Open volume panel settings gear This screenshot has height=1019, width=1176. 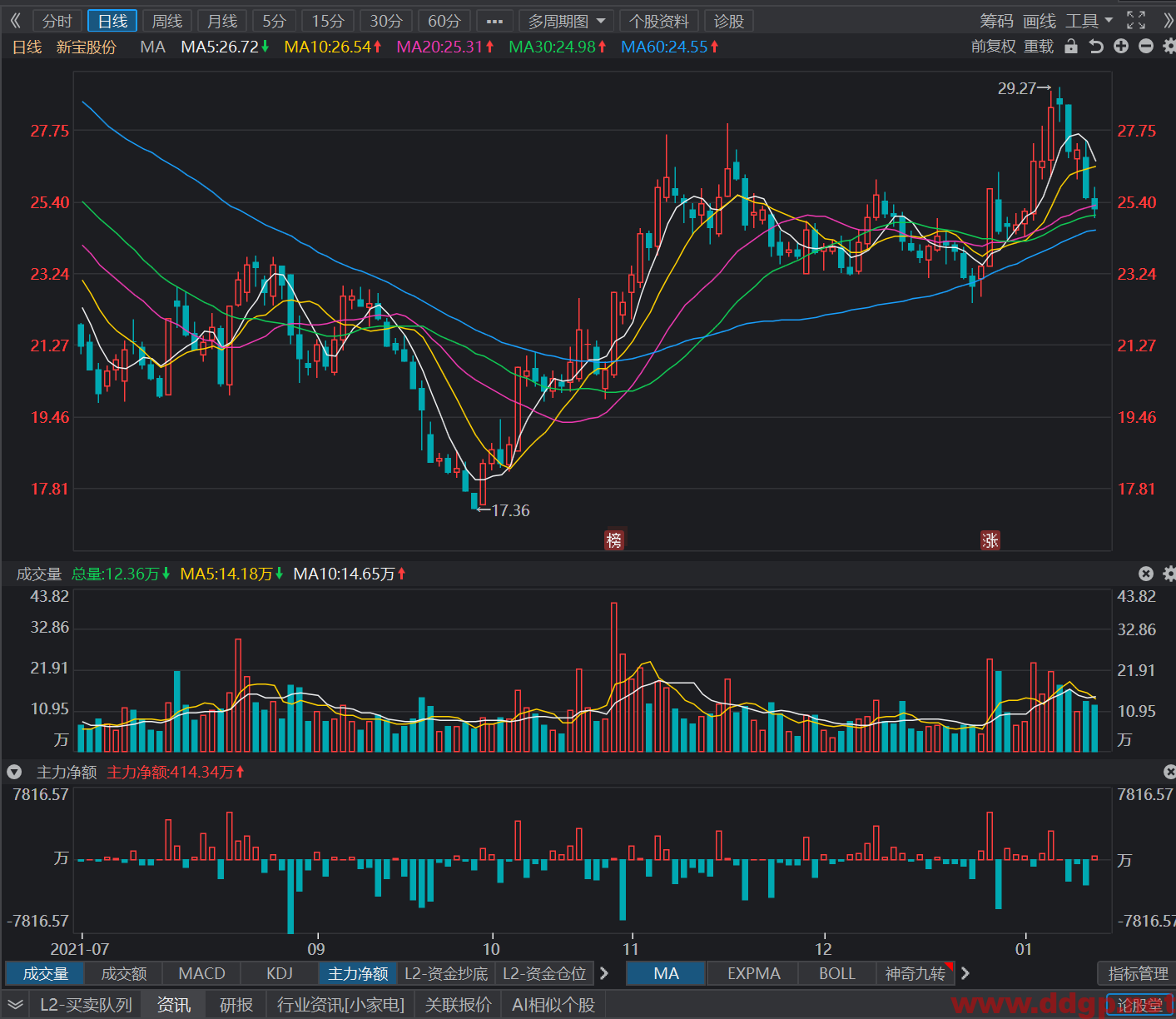[x=1169, y=574]
